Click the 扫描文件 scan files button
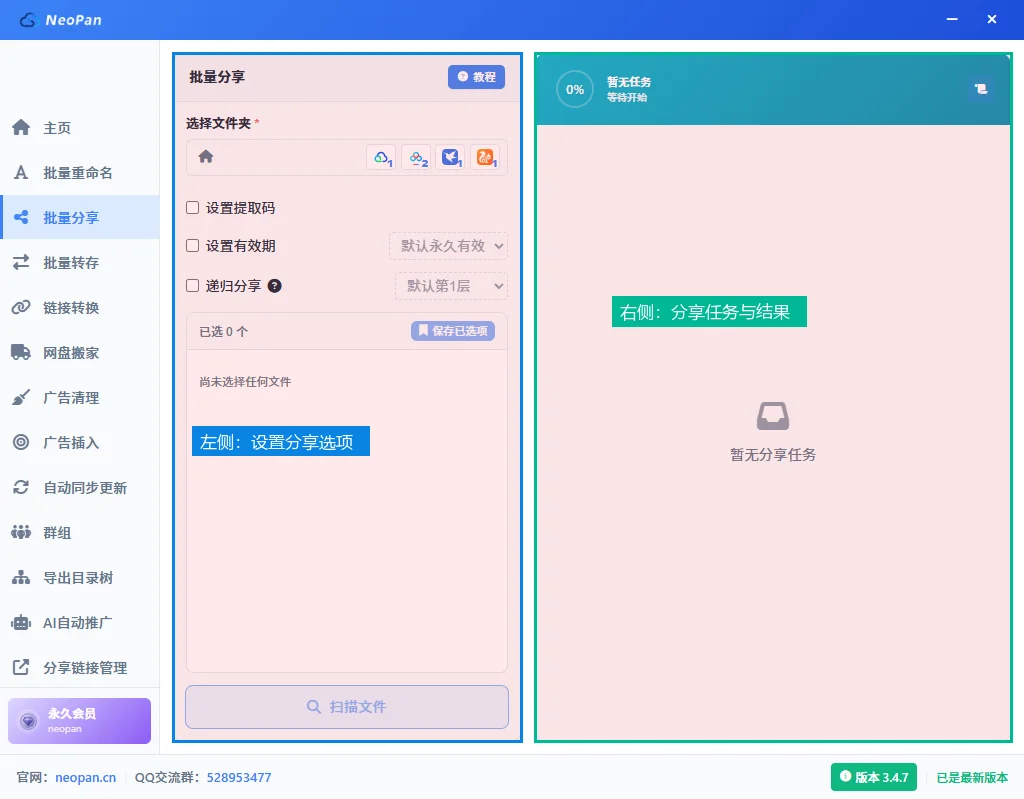The height and width of the screenshot is (799, 1024). point(347,707)
